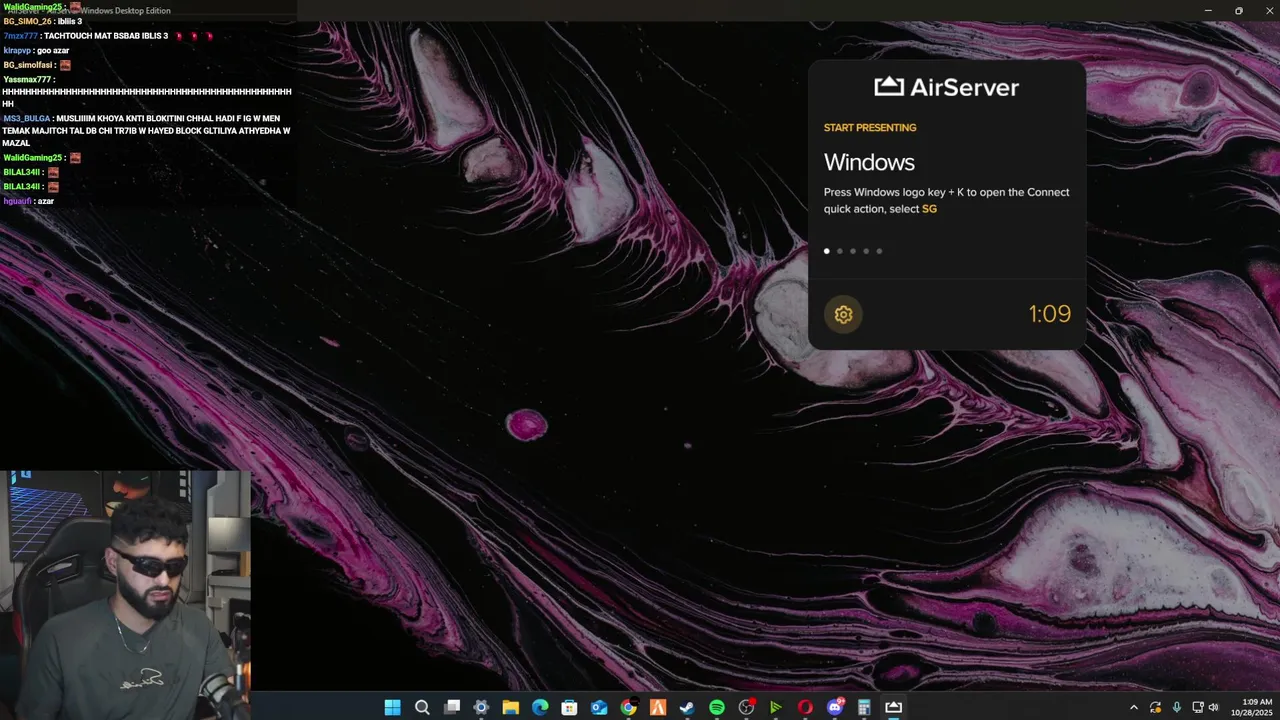Viewport: 1280px width, 720px height.
Task: Click chat username hguaufi
Action: coord(17,201)
